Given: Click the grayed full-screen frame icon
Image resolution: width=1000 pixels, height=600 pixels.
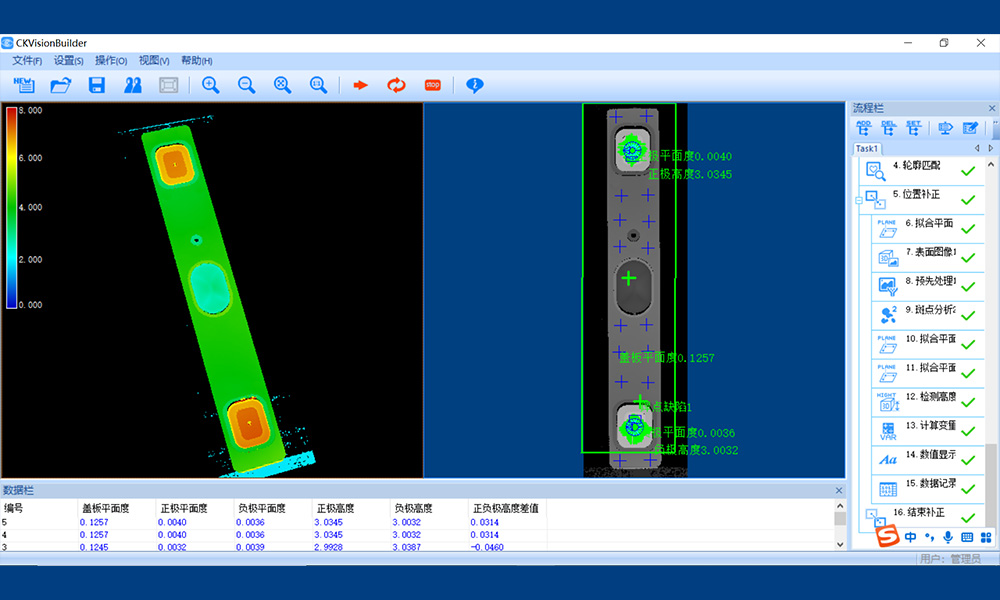Looking at the screenshot, I should tap(168, 85).
